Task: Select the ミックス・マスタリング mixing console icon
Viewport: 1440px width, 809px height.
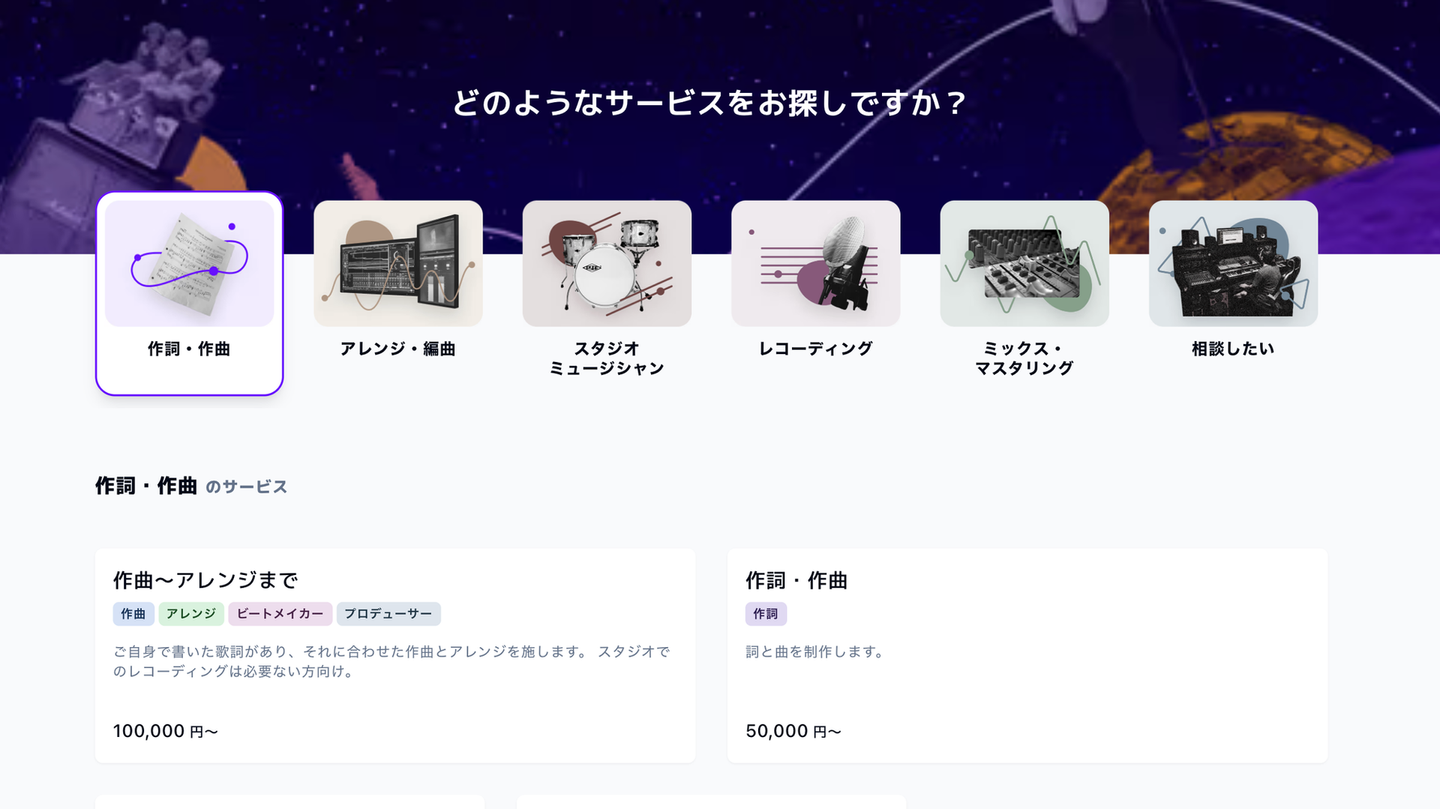Action: click(x=1025, y=264)
